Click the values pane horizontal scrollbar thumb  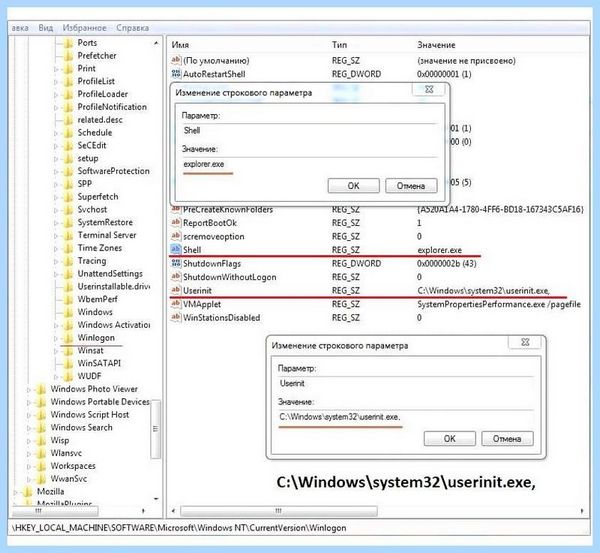[x=279, y=511]
